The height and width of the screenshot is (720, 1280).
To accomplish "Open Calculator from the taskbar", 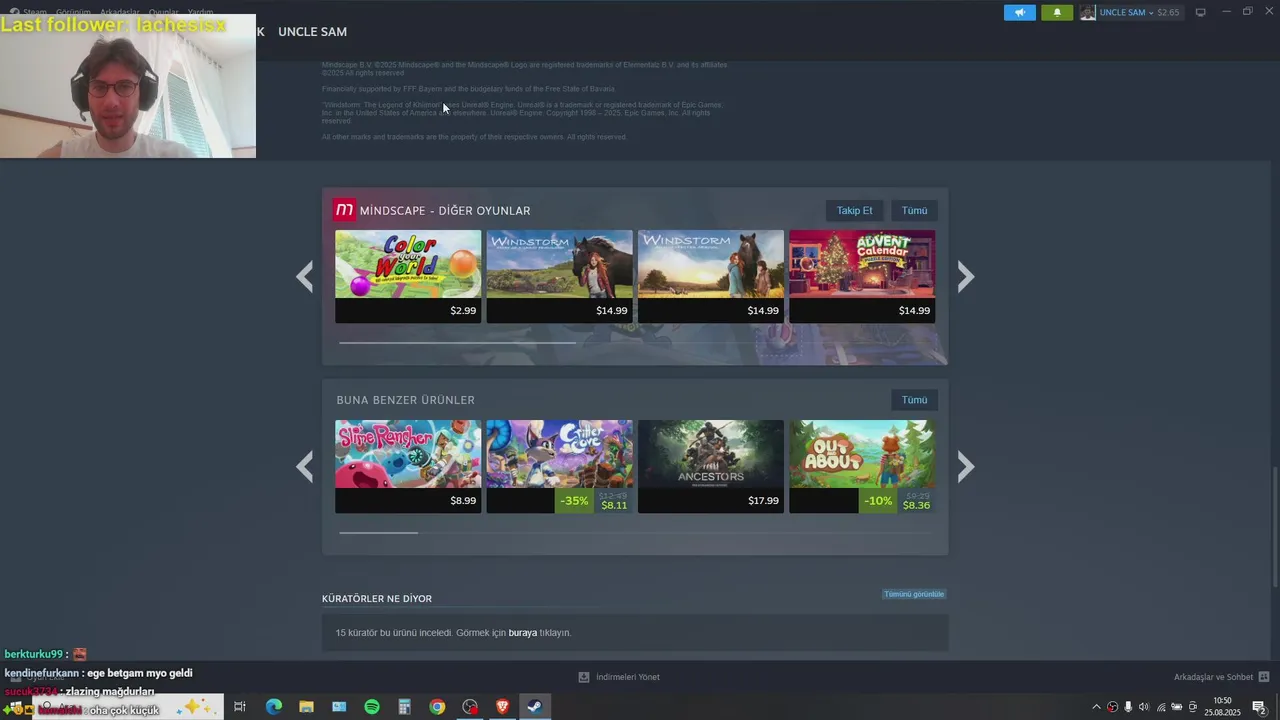I will tap(404, 707).
